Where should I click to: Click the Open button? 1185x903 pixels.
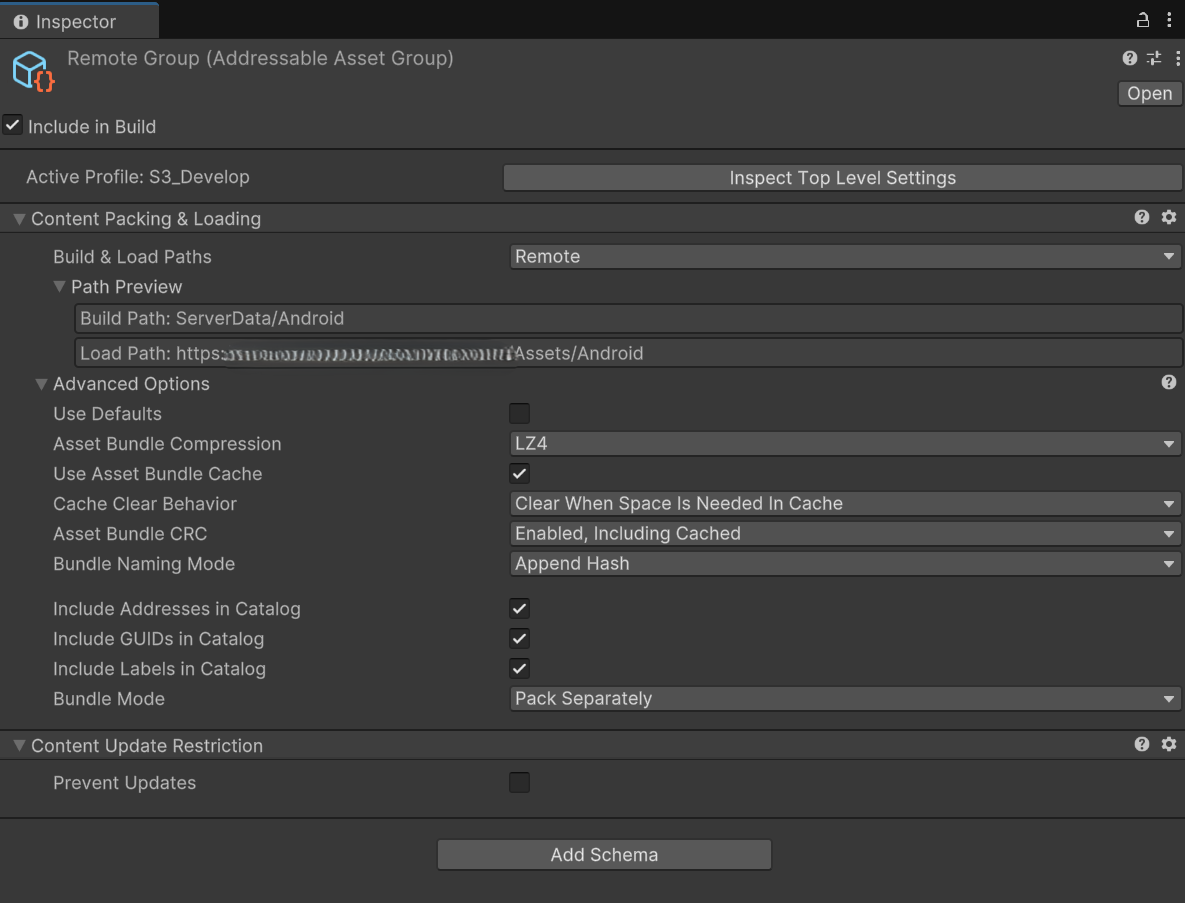point(1149,94)
